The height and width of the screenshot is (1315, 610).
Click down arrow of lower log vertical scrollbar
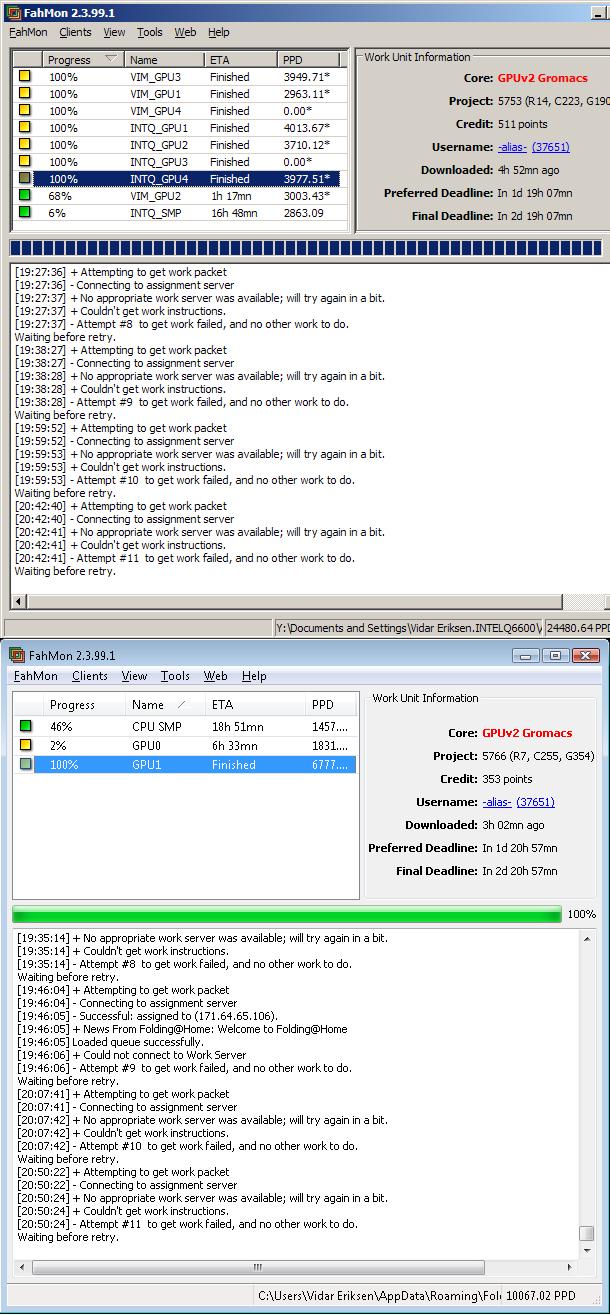pos(587,1250)
